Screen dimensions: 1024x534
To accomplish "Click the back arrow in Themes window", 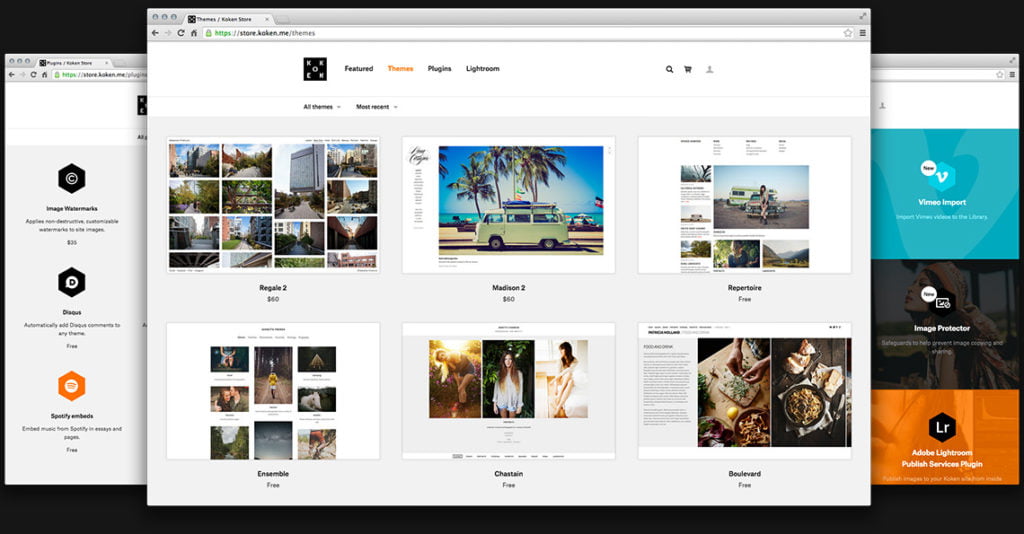I will click(x=155, y=33).
